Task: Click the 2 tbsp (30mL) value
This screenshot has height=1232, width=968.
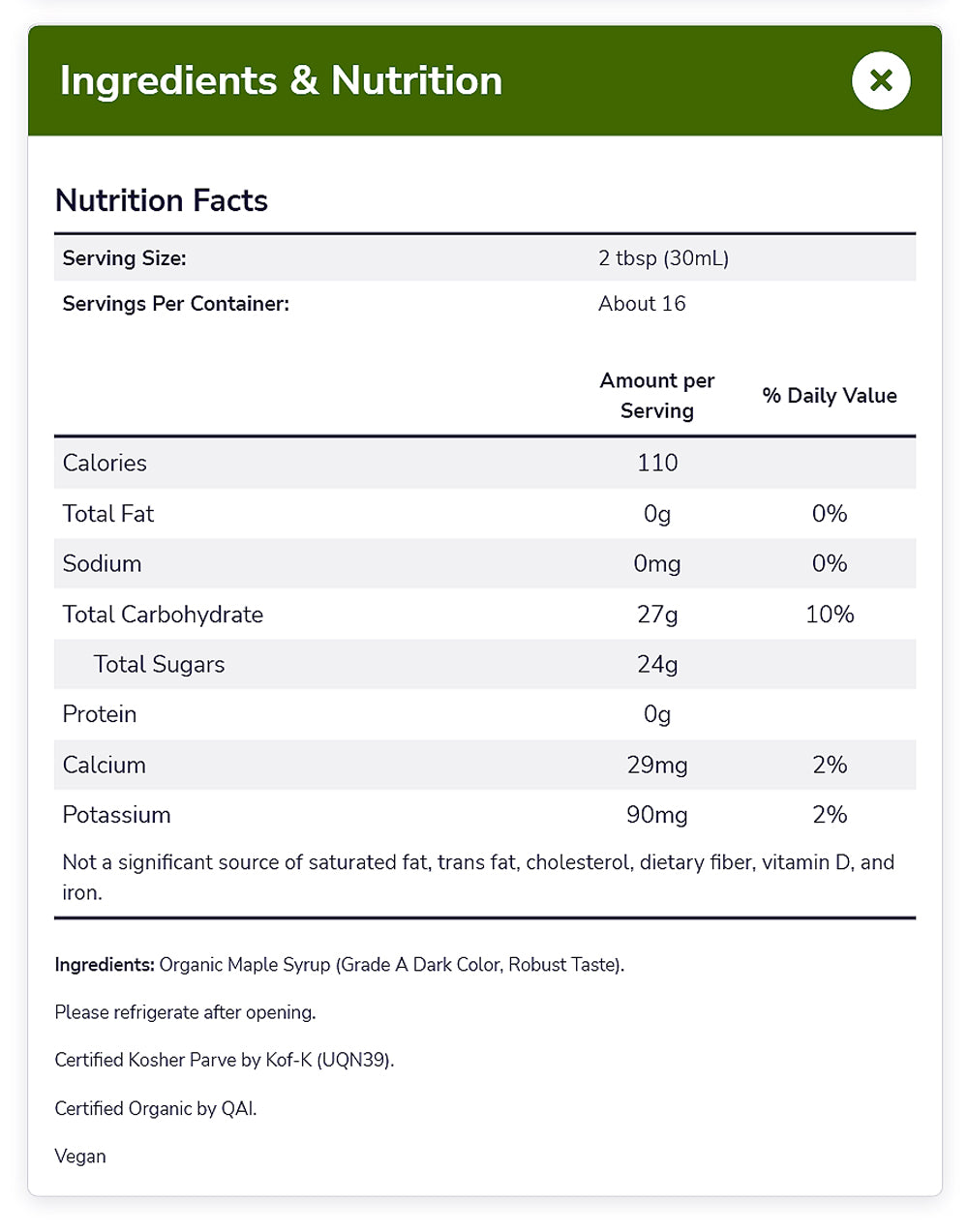Action: coord(663,258)
